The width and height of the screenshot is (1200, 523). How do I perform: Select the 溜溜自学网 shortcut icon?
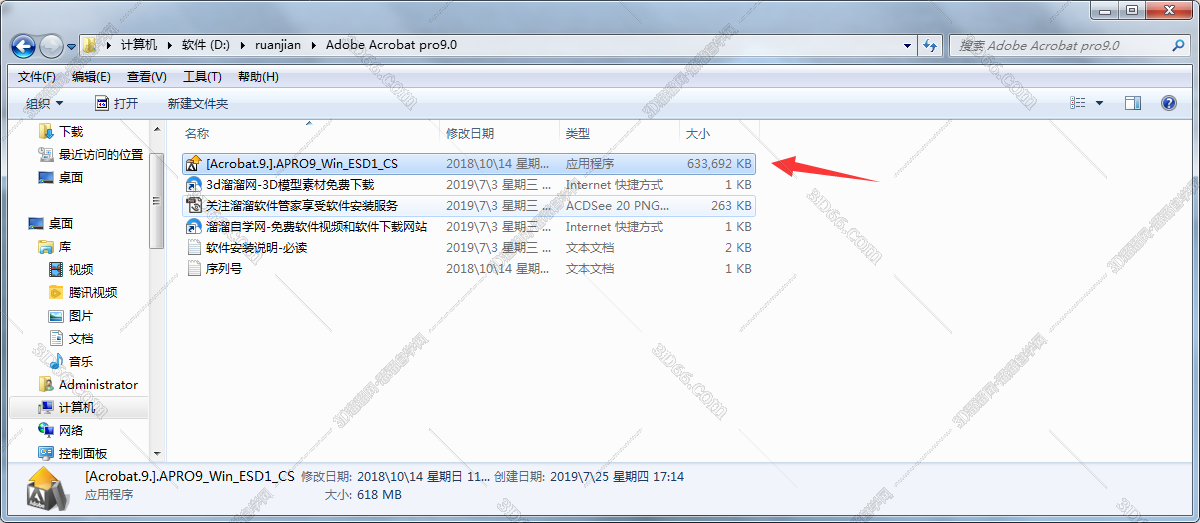[195, 226]
